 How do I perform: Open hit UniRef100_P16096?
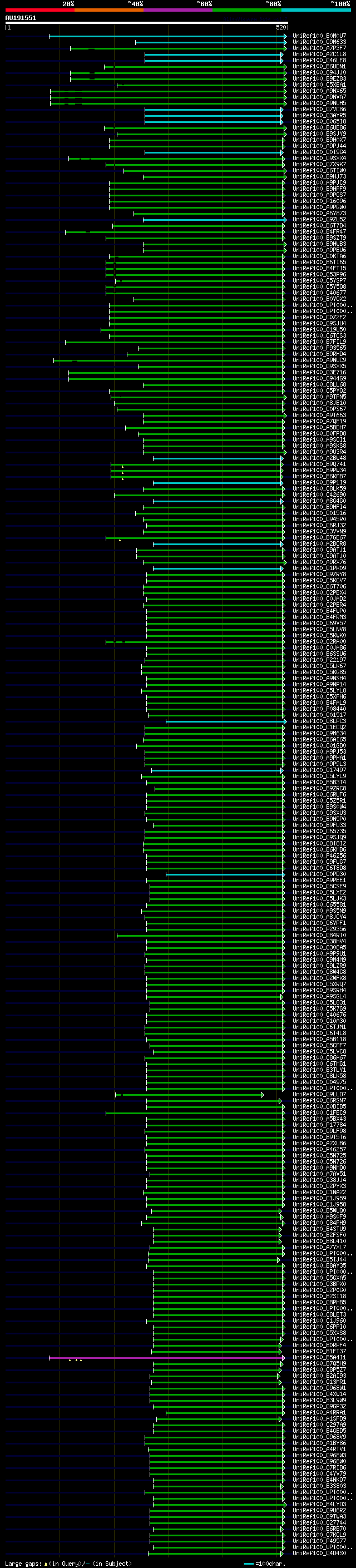(319, 201)
